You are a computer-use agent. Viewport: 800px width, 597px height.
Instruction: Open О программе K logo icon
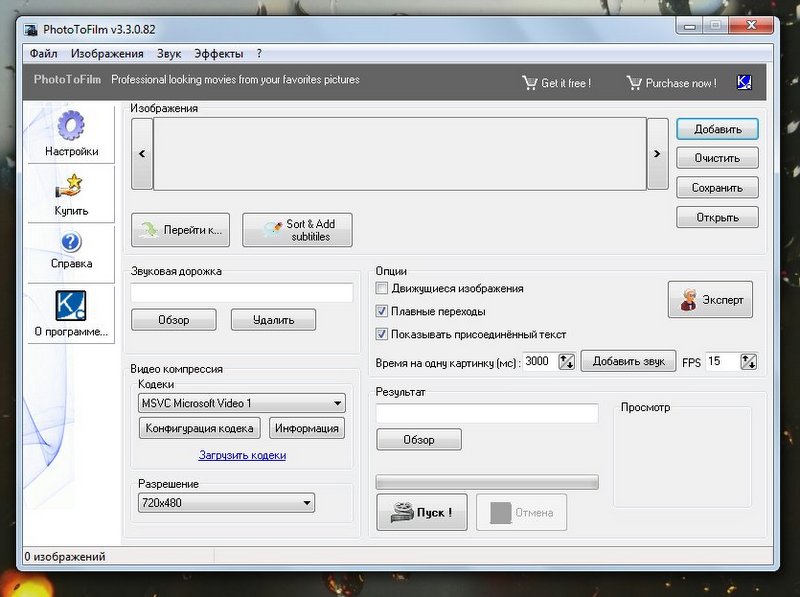tap(70, 306)
